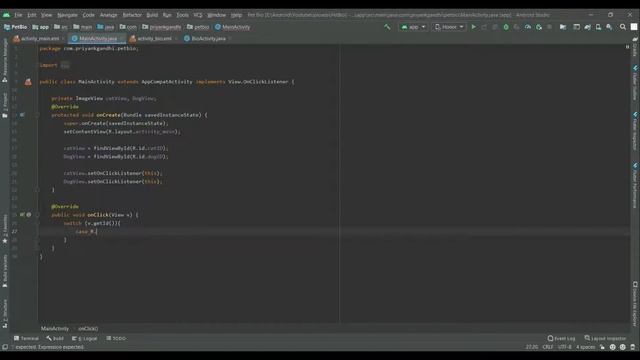Screen dimensions: 640x360
Task: Open Search Everywhere magnifier icon
Action: (623, 27)
